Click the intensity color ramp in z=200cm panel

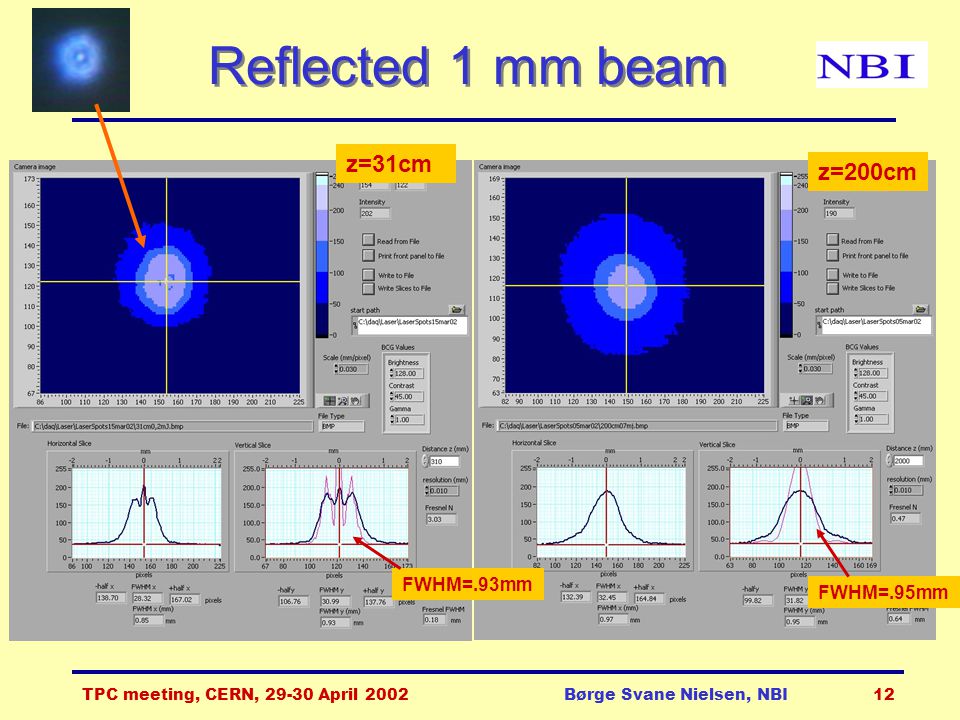tap(787, 255)
